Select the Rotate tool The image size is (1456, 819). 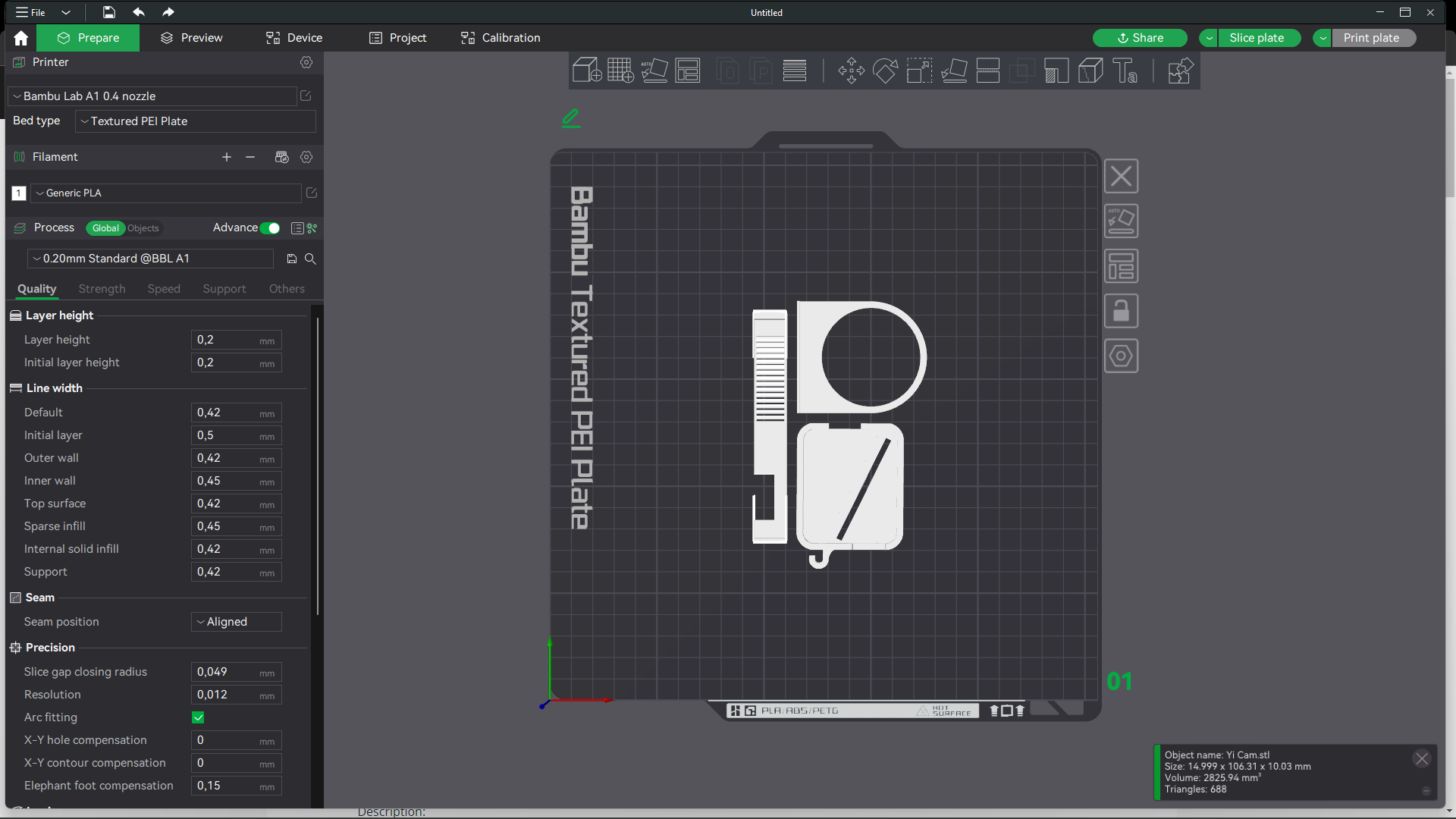click(x=885, y=71)
